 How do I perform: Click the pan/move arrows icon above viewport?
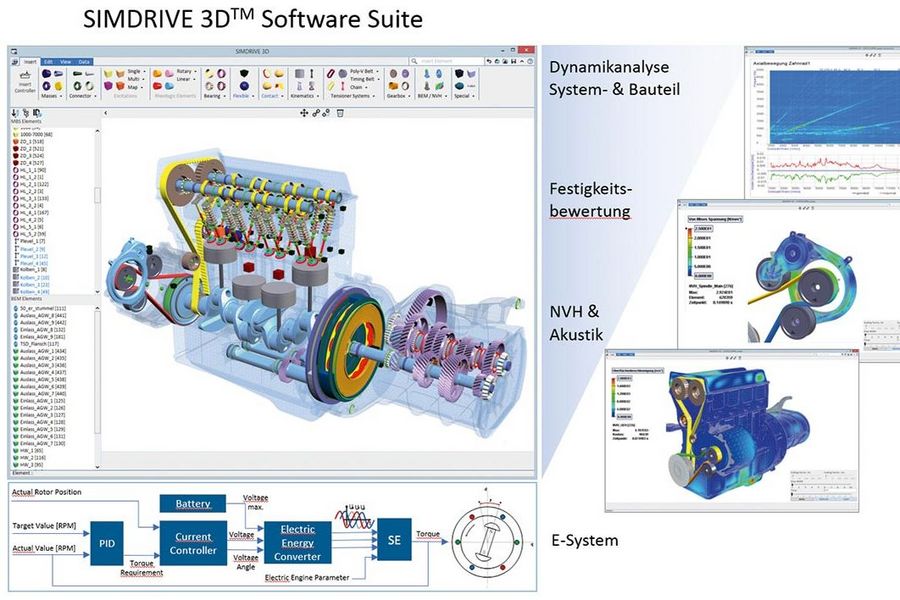[x=304, y=113]
